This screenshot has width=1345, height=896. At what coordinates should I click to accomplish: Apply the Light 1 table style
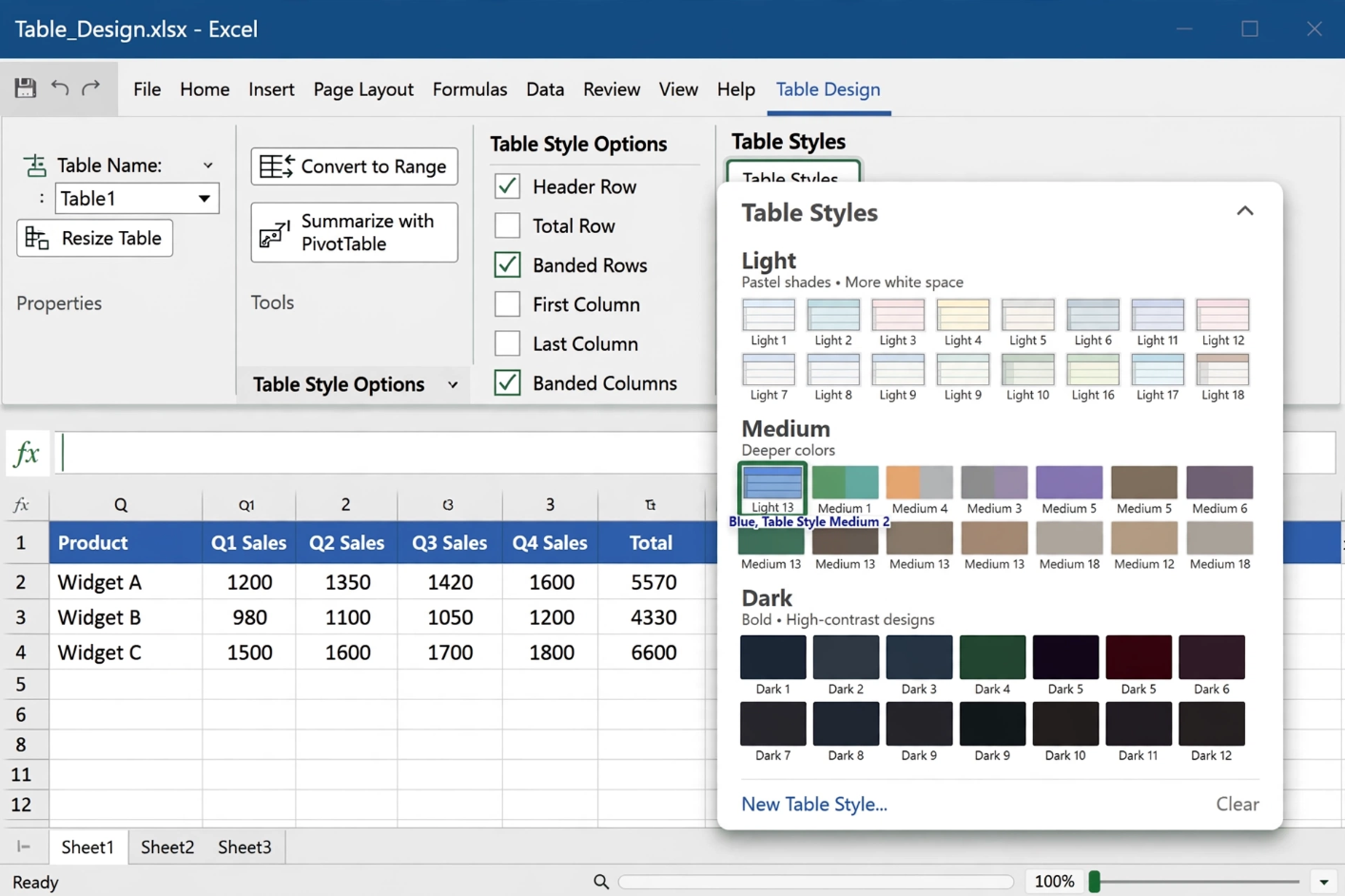click(769, 315)
